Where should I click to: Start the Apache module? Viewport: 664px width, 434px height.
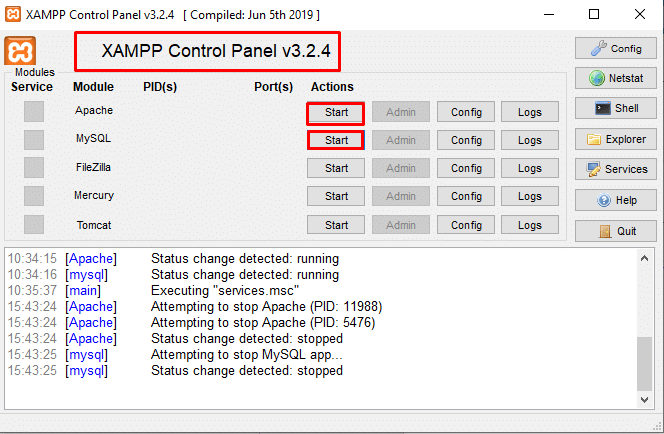(x=336, y=112)
